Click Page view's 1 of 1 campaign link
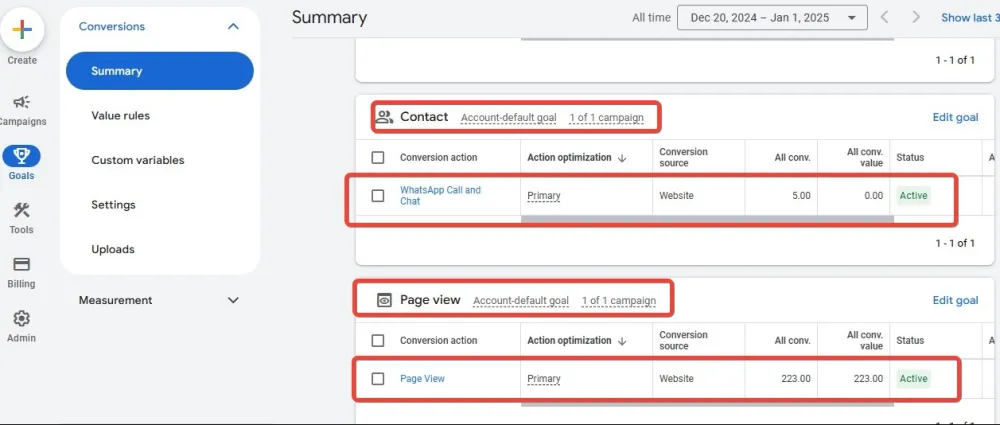 [619, 301]
